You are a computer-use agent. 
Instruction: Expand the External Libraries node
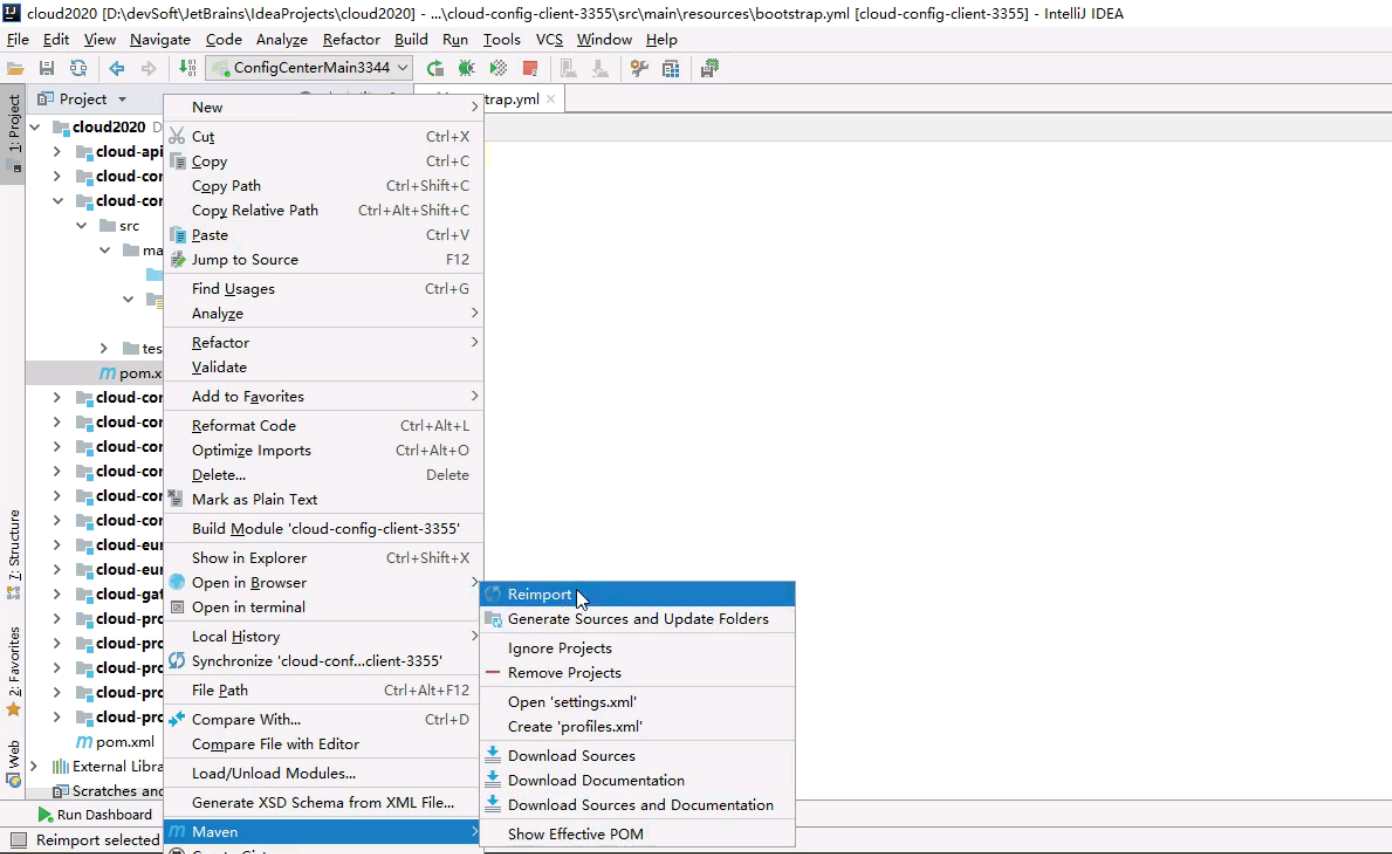tap(35, 766)
